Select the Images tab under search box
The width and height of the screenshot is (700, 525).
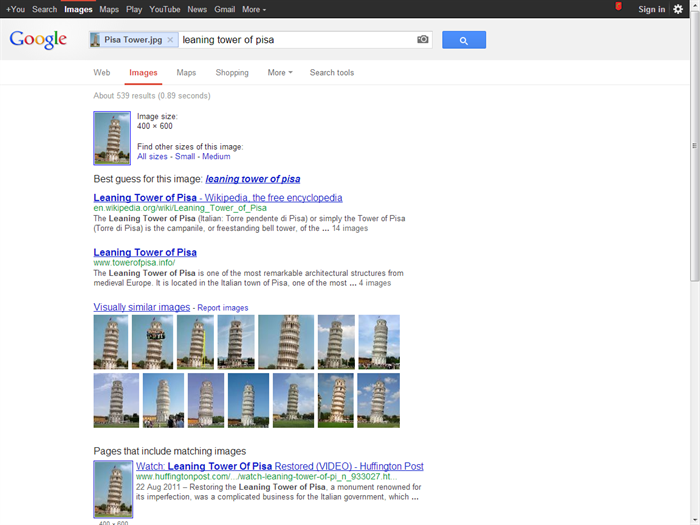pos(143,72)
